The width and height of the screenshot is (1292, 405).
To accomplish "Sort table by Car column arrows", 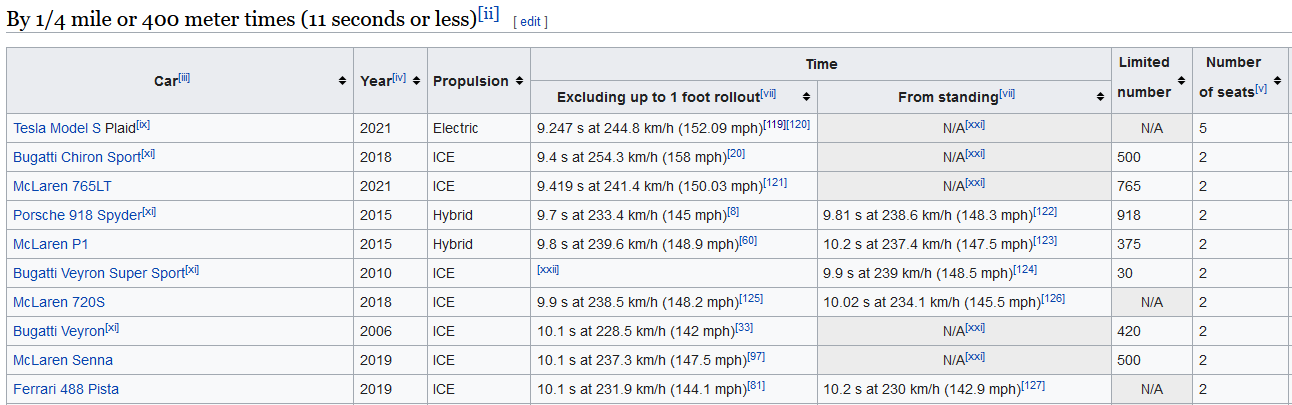I will tap(343, 81).
